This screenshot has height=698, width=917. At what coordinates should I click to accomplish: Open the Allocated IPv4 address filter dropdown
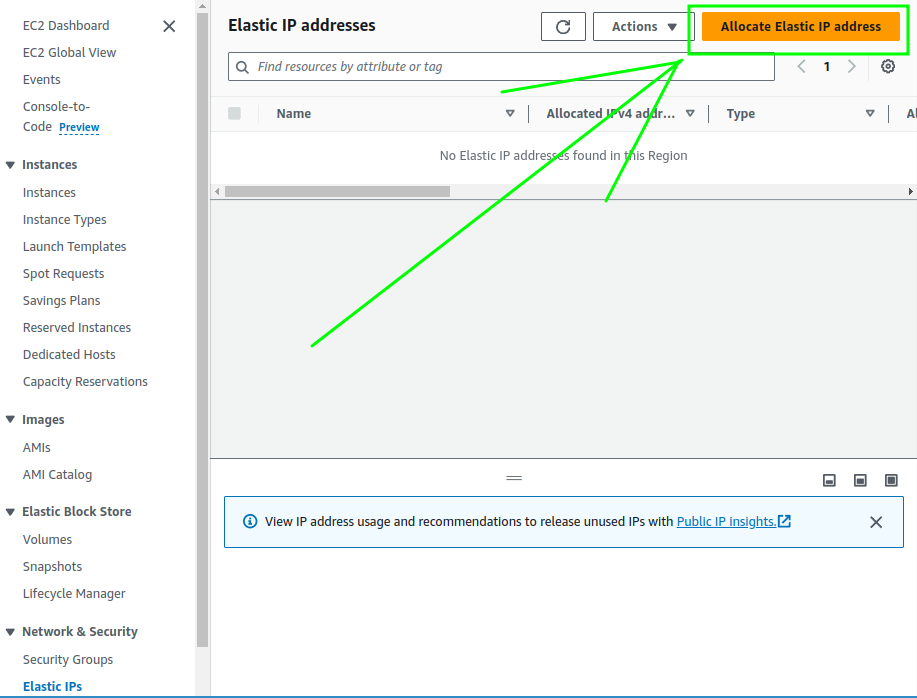coord(690,113)
